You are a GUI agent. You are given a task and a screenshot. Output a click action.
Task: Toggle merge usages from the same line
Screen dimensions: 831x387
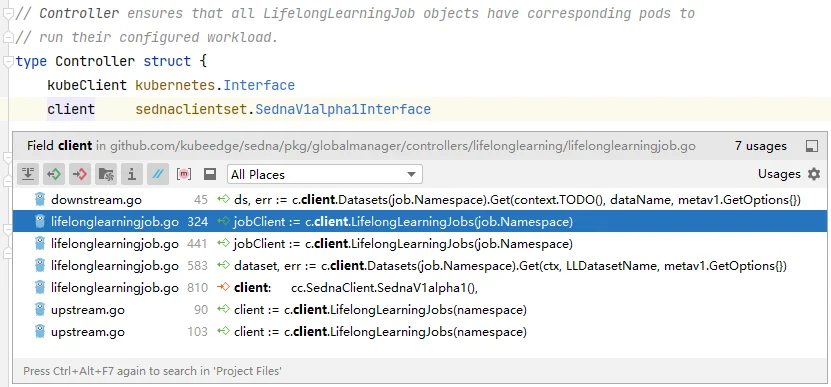click(28, 174)
